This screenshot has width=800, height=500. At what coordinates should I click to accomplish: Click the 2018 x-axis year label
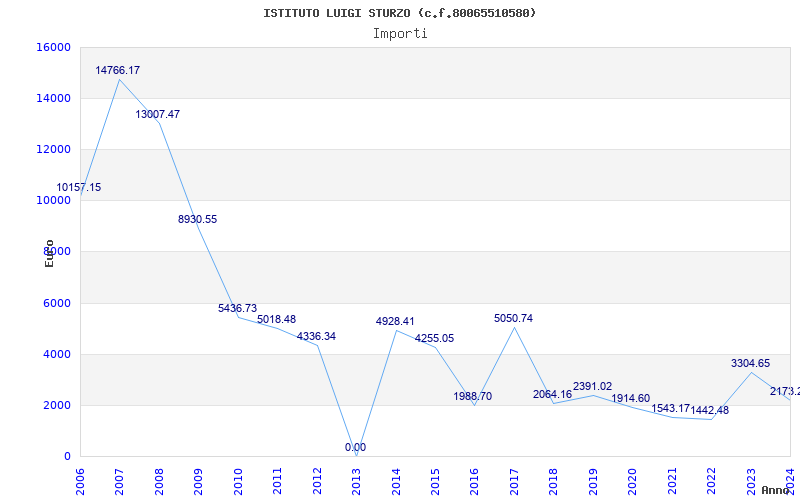tap(554, 482)
